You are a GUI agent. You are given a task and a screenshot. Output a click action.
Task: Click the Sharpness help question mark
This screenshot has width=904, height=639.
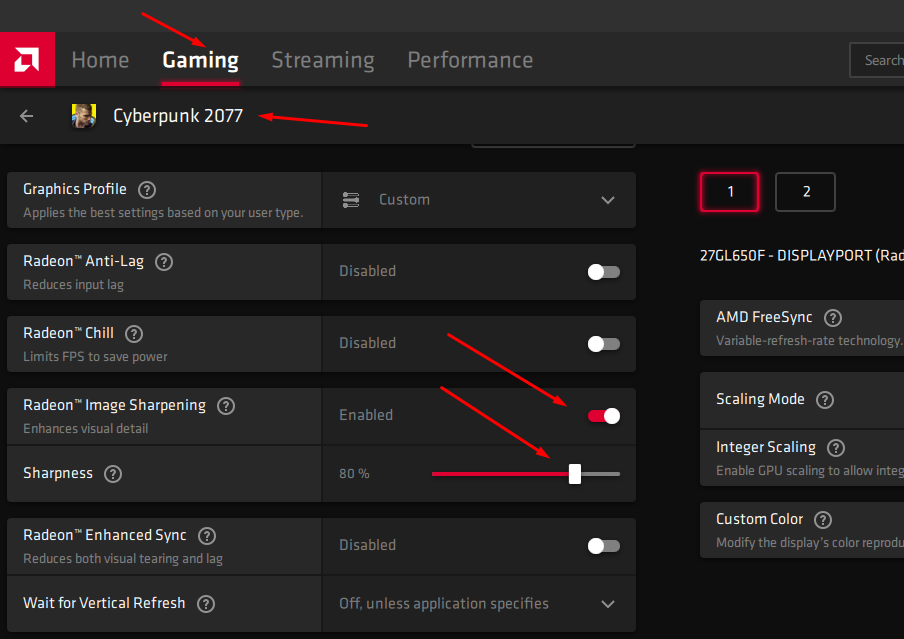[113, 474]
